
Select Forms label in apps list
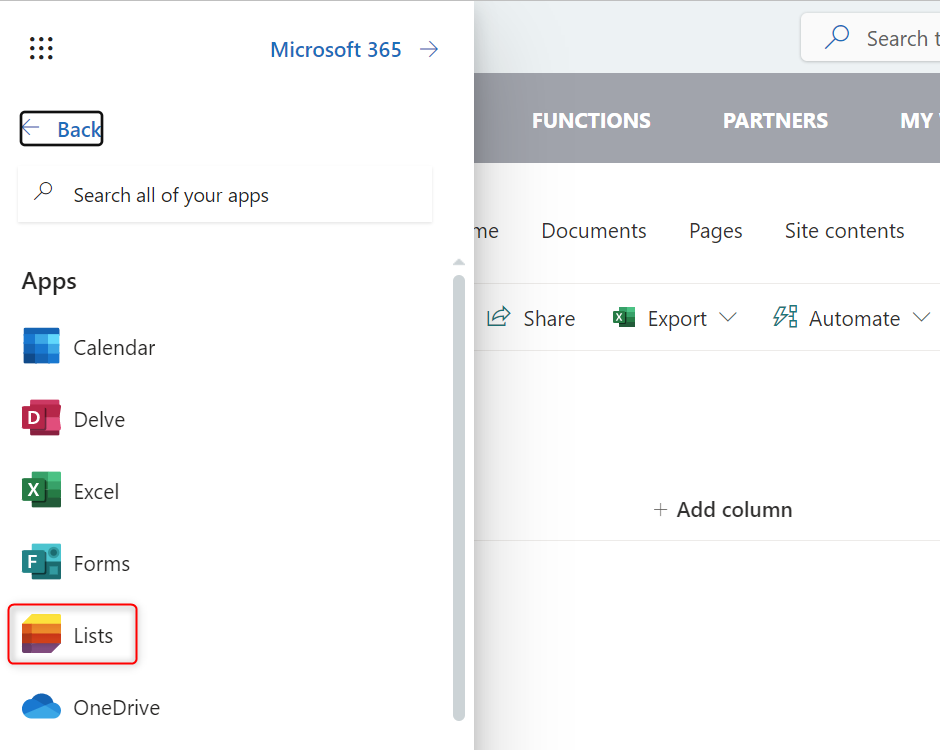(x=101, y=564)
